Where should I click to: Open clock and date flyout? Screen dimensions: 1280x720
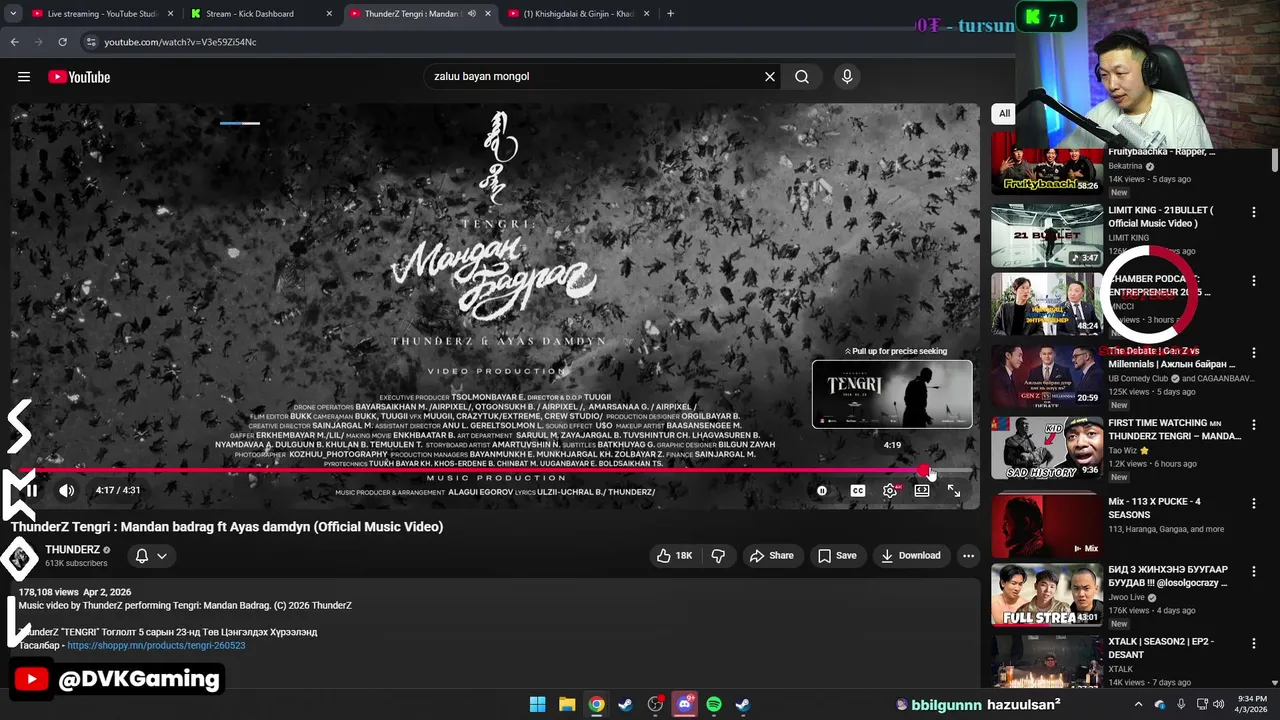pyautogui.click(x=1252, y=704)
